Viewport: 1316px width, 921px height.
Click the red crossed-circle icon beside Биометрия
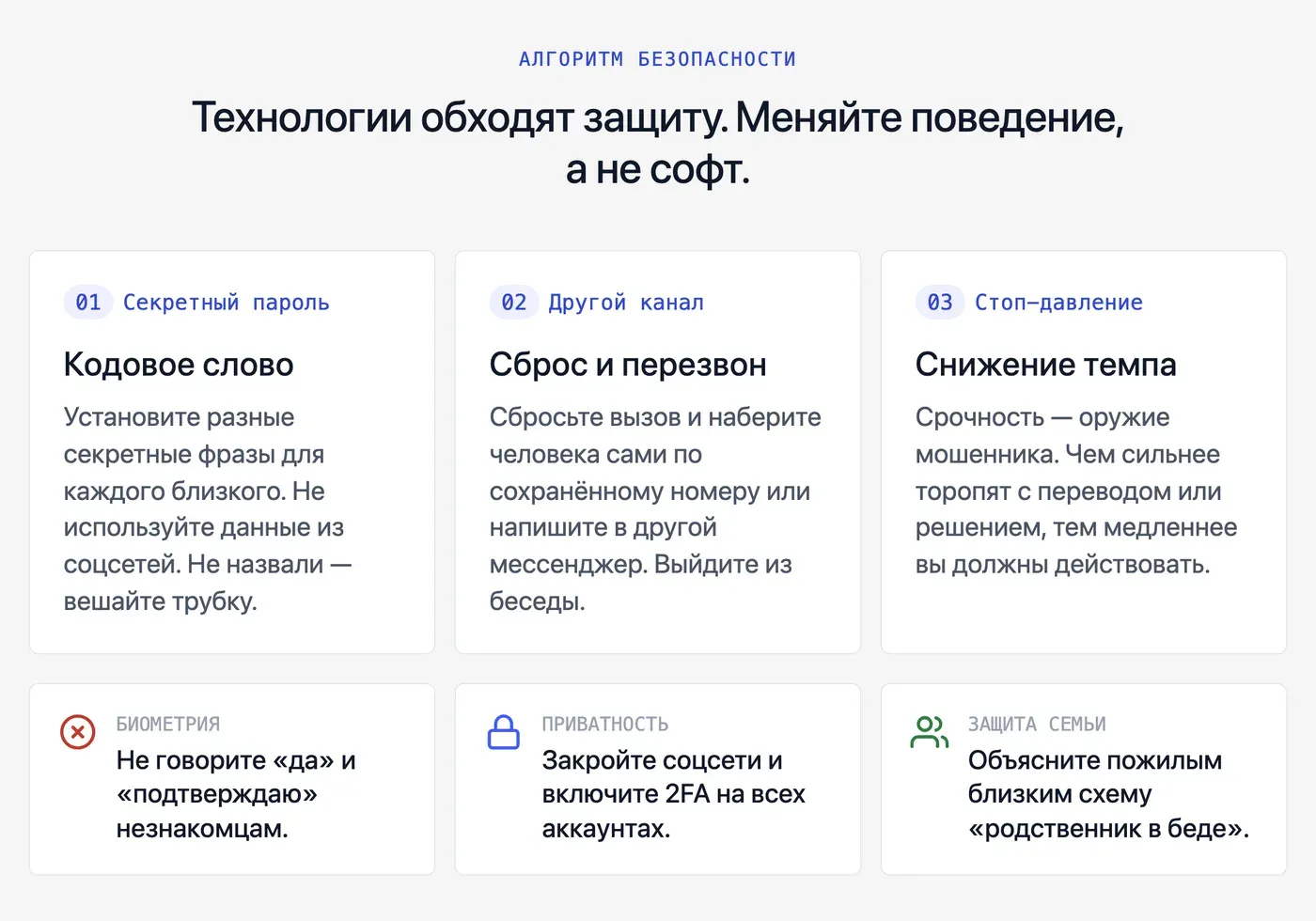pyautogui.click(x=78, y=731)
